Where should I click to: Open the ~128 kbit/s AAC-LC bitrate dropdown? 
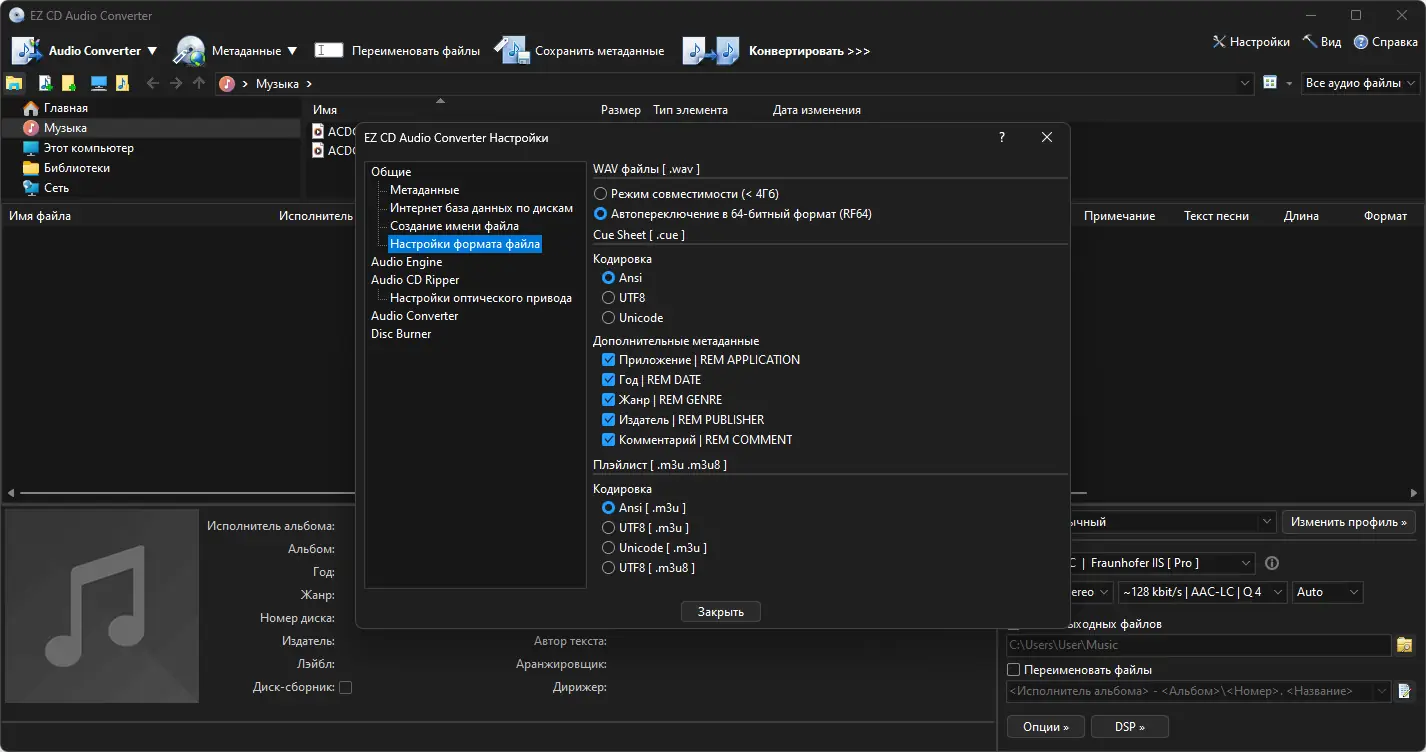(1203, 592)
